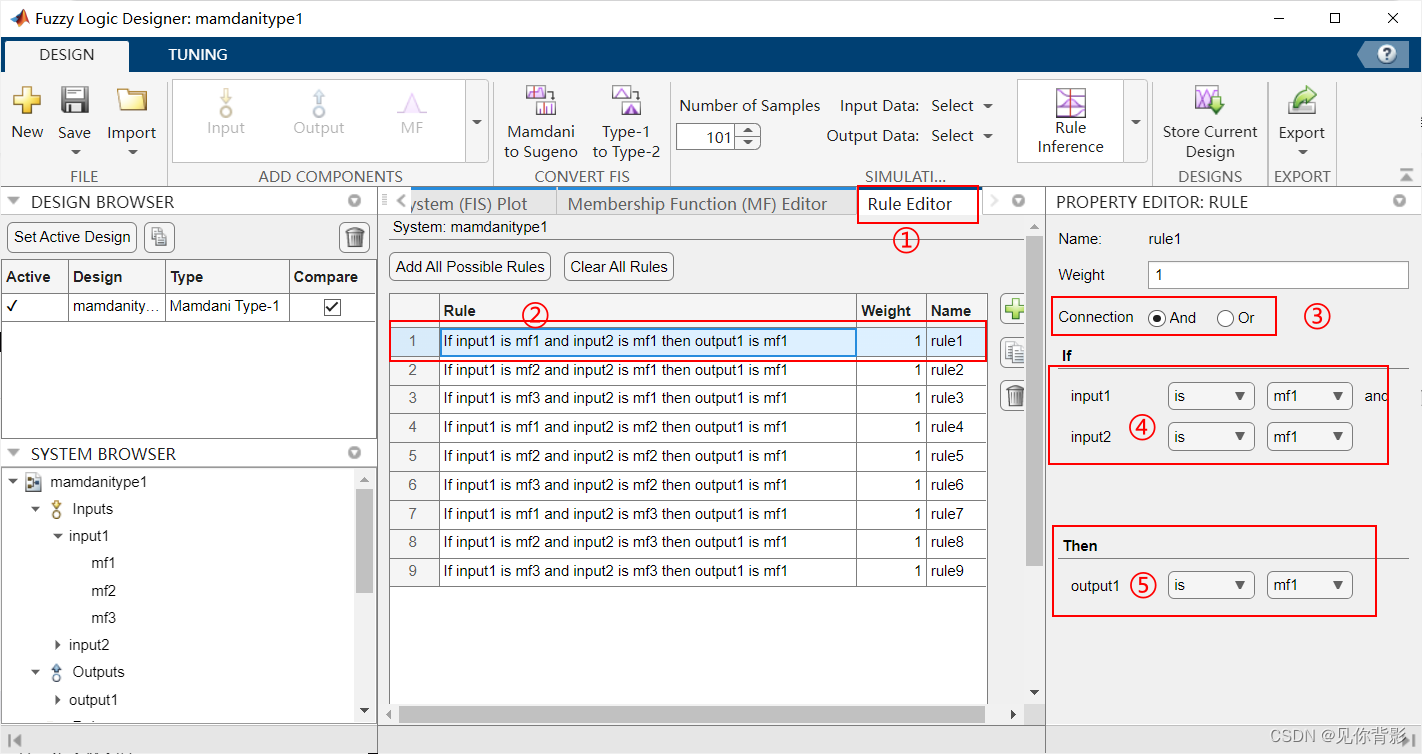Open the Import folder icon
The image size is (1422, 754).
click(132, 100)
